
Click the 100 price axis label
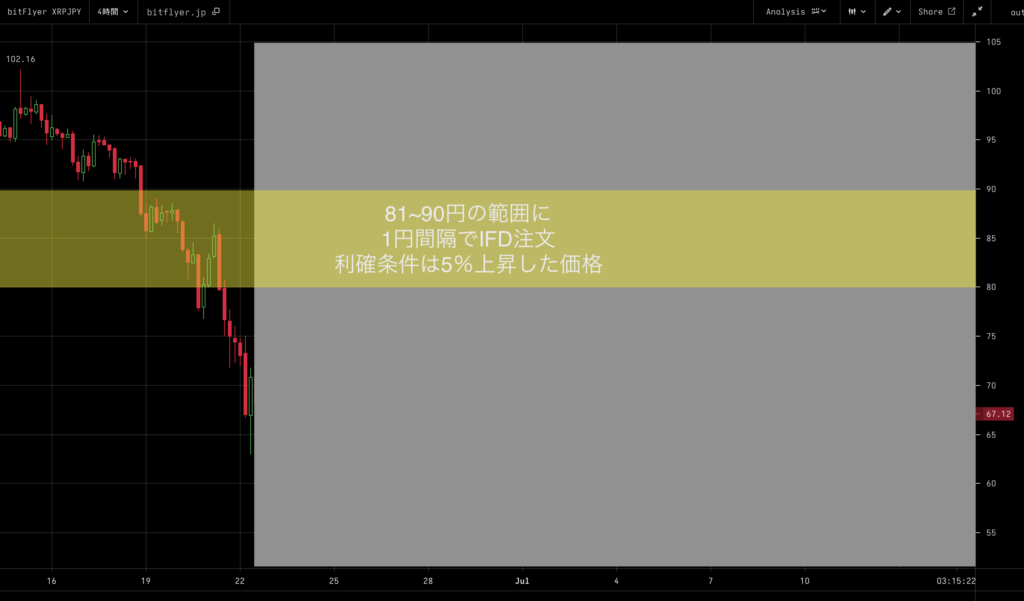[x=994, y=91]
